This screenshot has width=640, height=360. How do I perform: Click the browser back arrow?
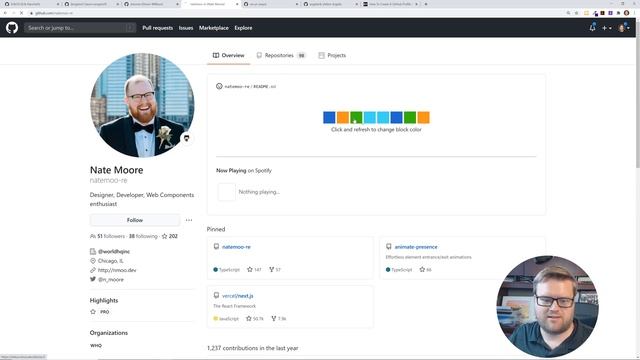[x=5, y=13]
